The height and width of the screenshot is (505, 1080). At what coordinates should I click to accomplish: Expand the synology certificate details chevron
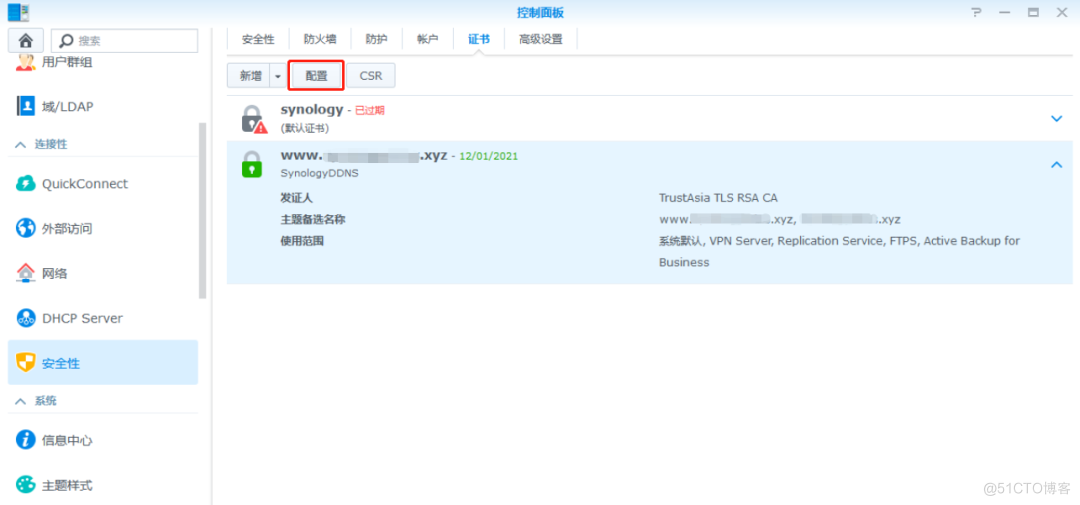click(1057, 119)
